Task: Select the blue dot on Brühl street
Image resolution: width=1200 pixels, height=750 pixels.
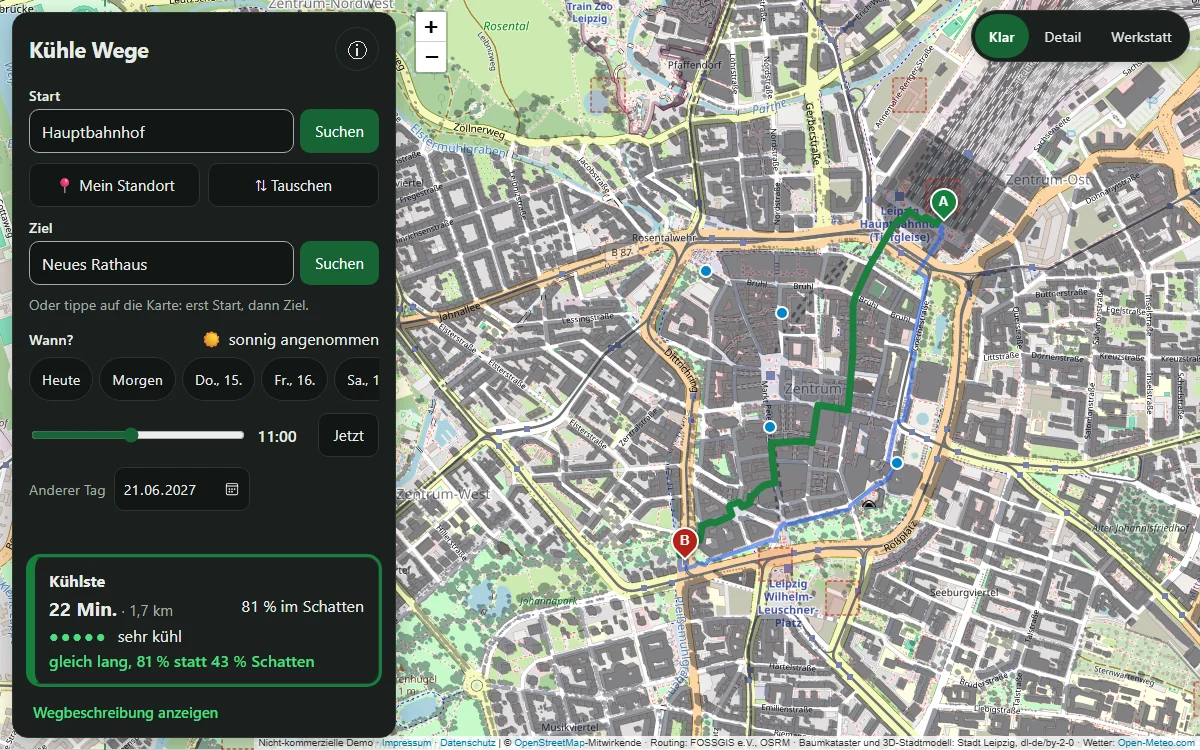Action: [x=782, y=313]
